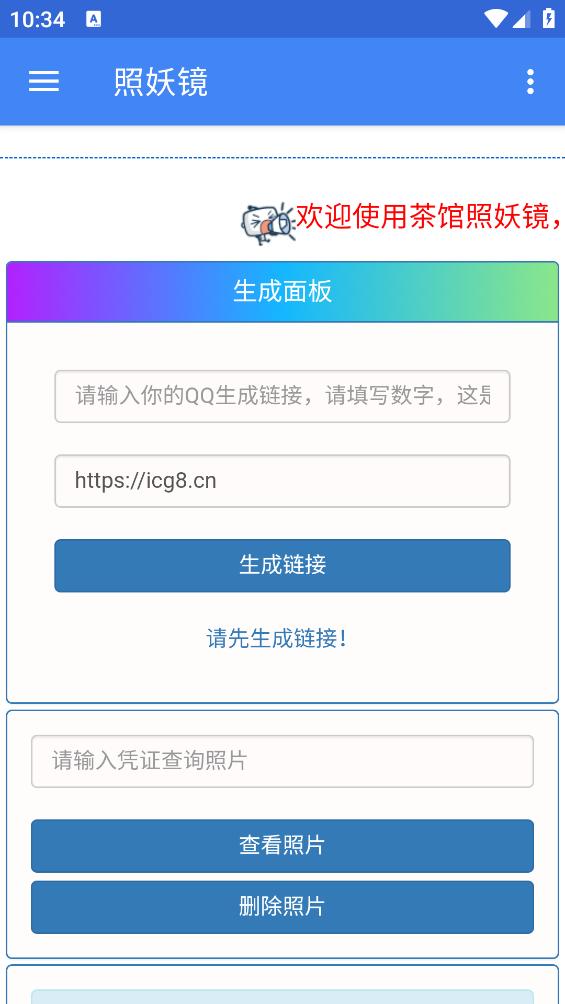The height and width of the screenshot is (1004, 565).
Task: Tap the 生成面板 gradient header
Action: 282,292
